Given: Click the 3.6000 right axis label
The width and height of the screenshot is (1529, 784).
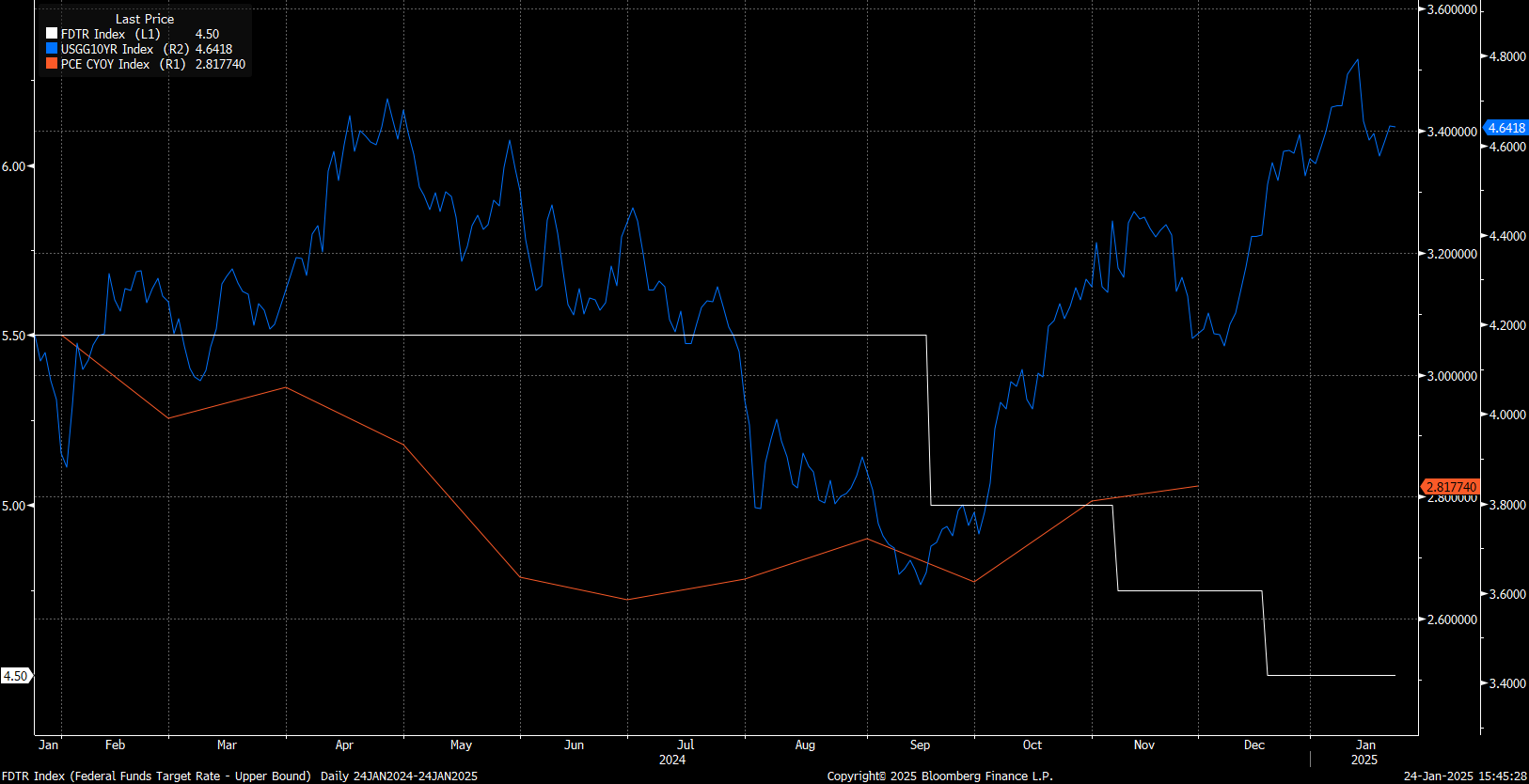Looking at the screenshot, I should coord(1507,594).
